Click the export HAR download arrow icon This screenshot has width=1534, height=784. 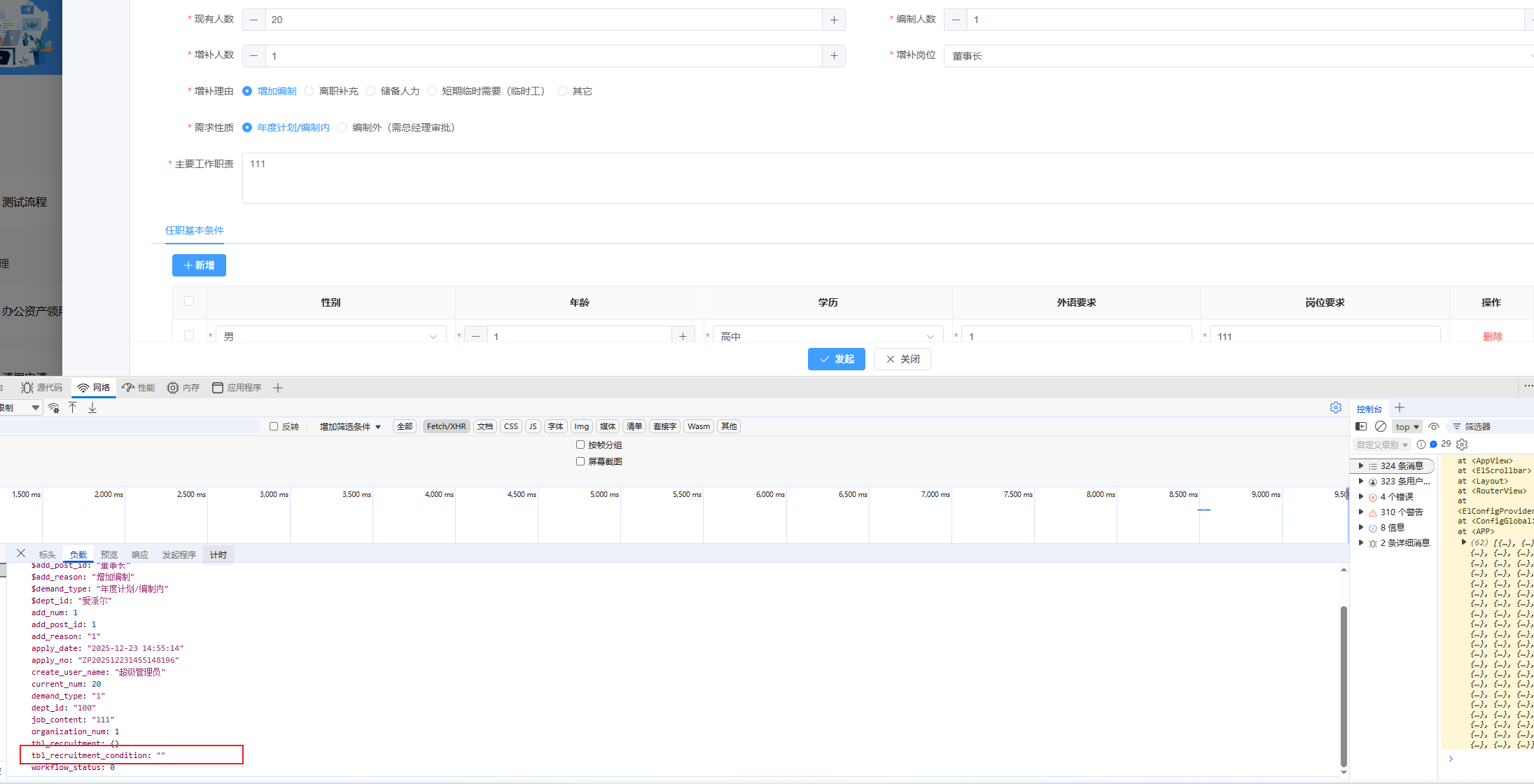(x=92, y=407)
